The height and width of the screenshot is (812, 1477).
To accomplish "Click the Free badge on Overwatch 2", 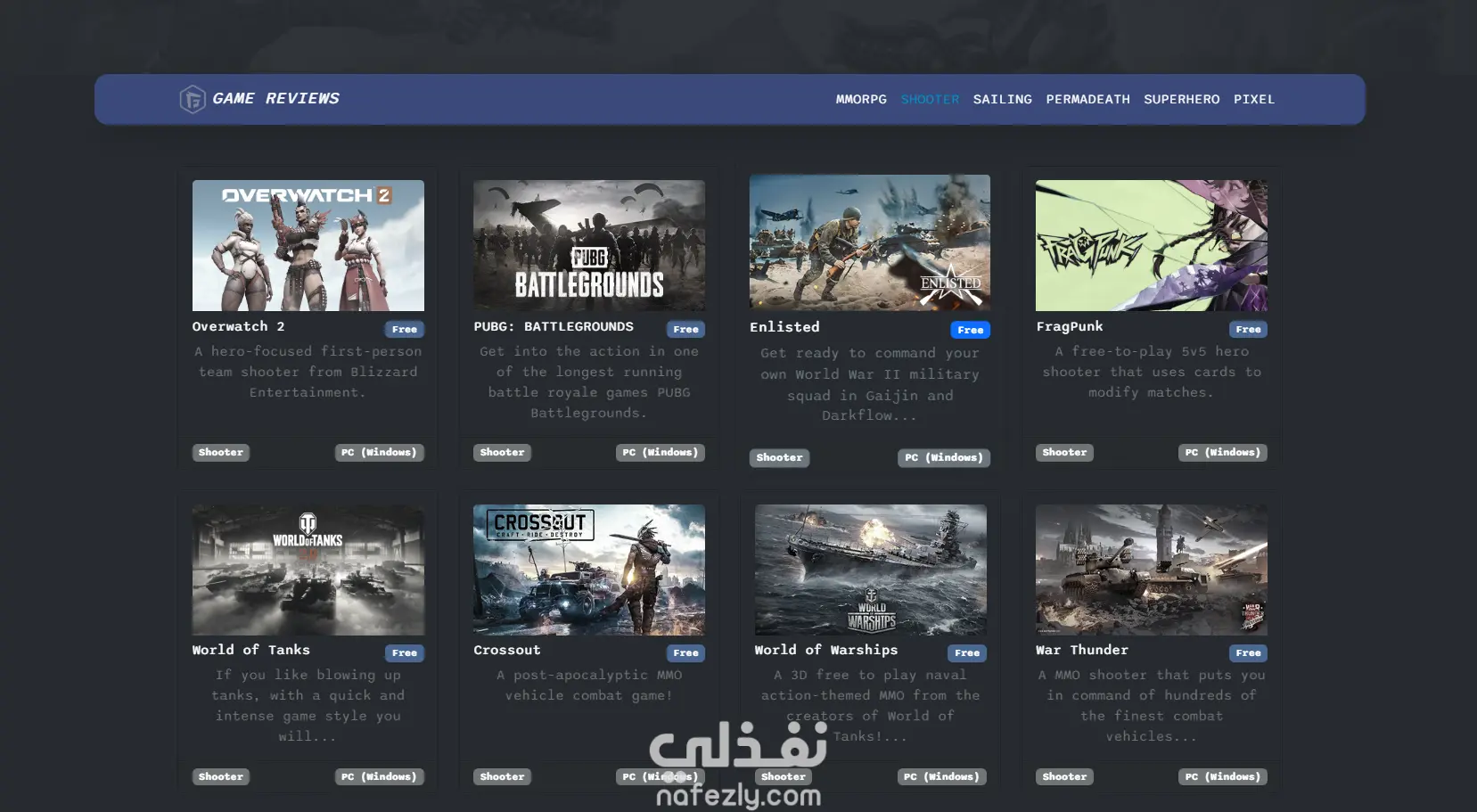I will pos(405,329).
